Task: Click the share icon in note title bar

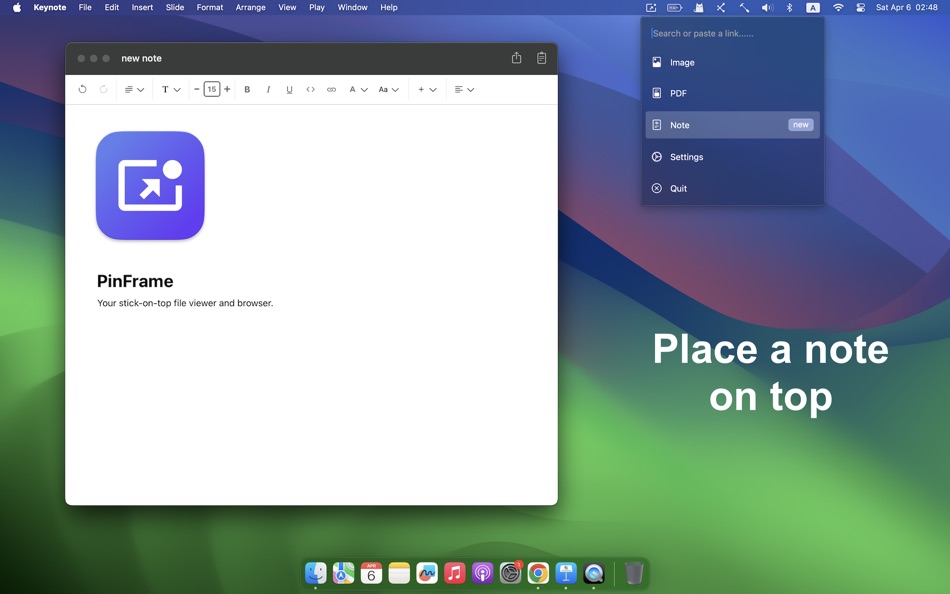Action: click(516, 58)
